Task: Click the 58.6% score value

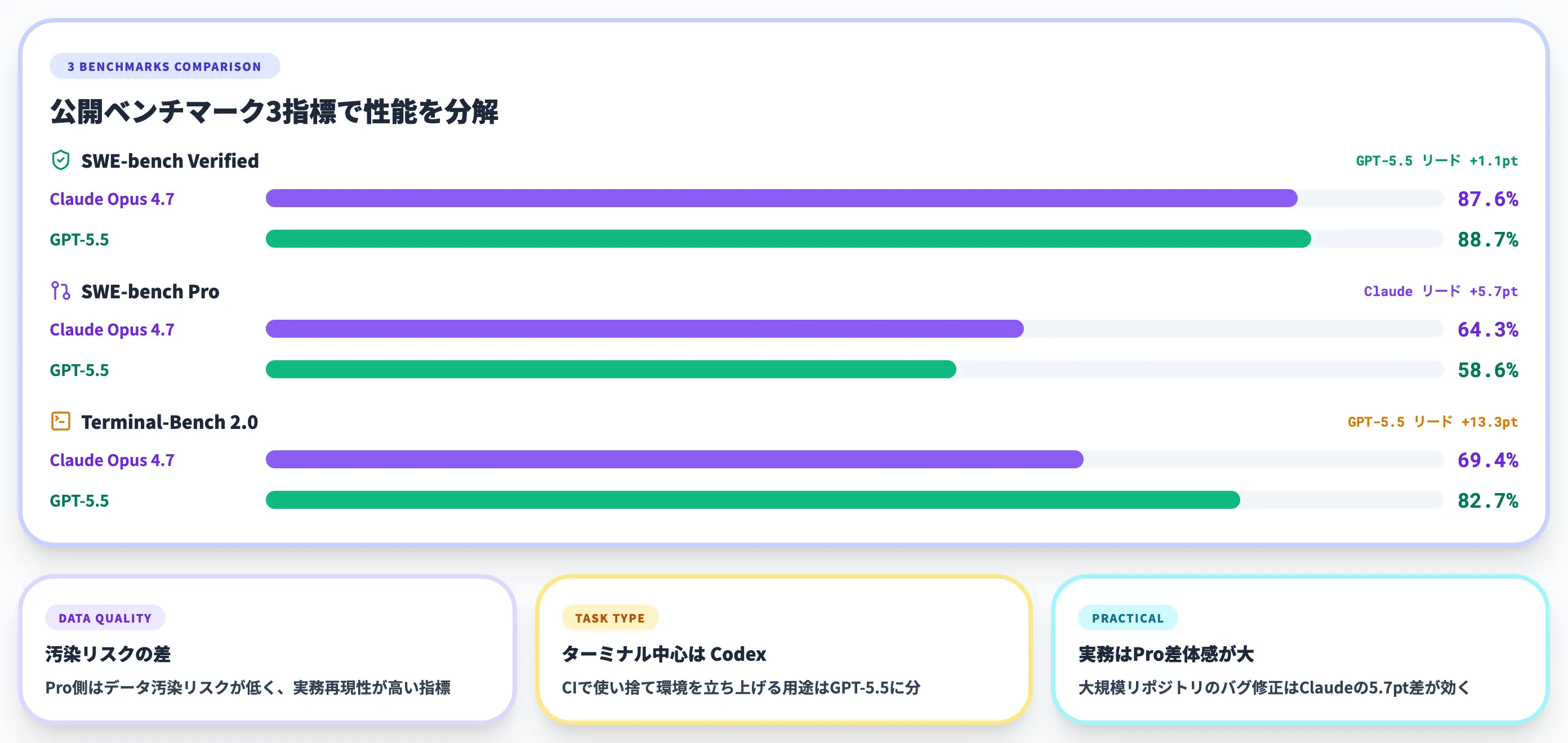Action: point(1487,370)
